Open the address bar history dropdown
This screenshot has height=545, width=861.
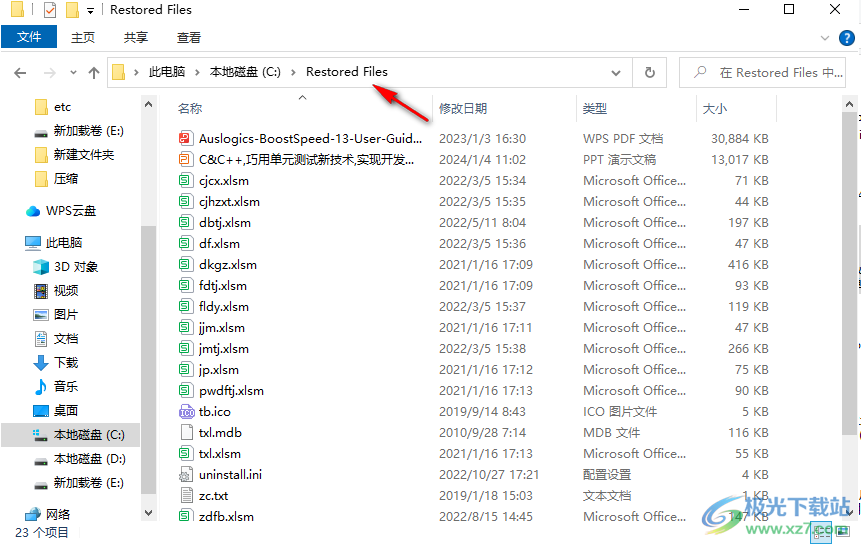617,73
